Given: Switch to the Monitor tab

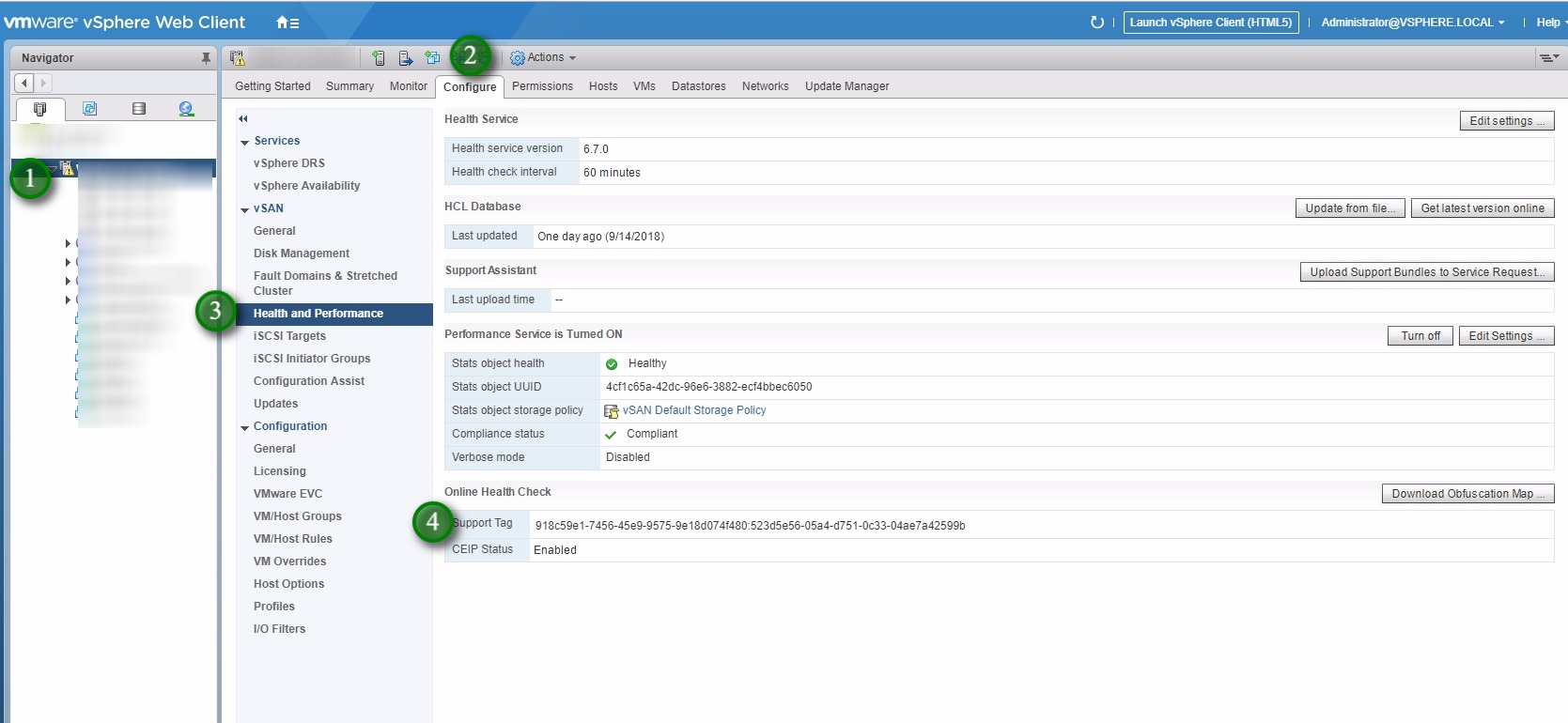Looking at the screenshot, I should [x=408, y=86].
